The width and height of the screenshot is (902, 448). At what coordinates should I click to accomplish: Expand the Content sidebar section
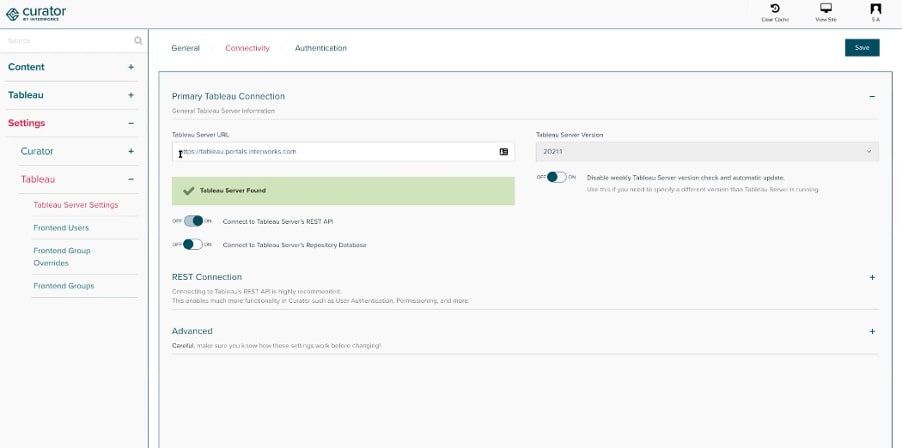click(131, 67)
